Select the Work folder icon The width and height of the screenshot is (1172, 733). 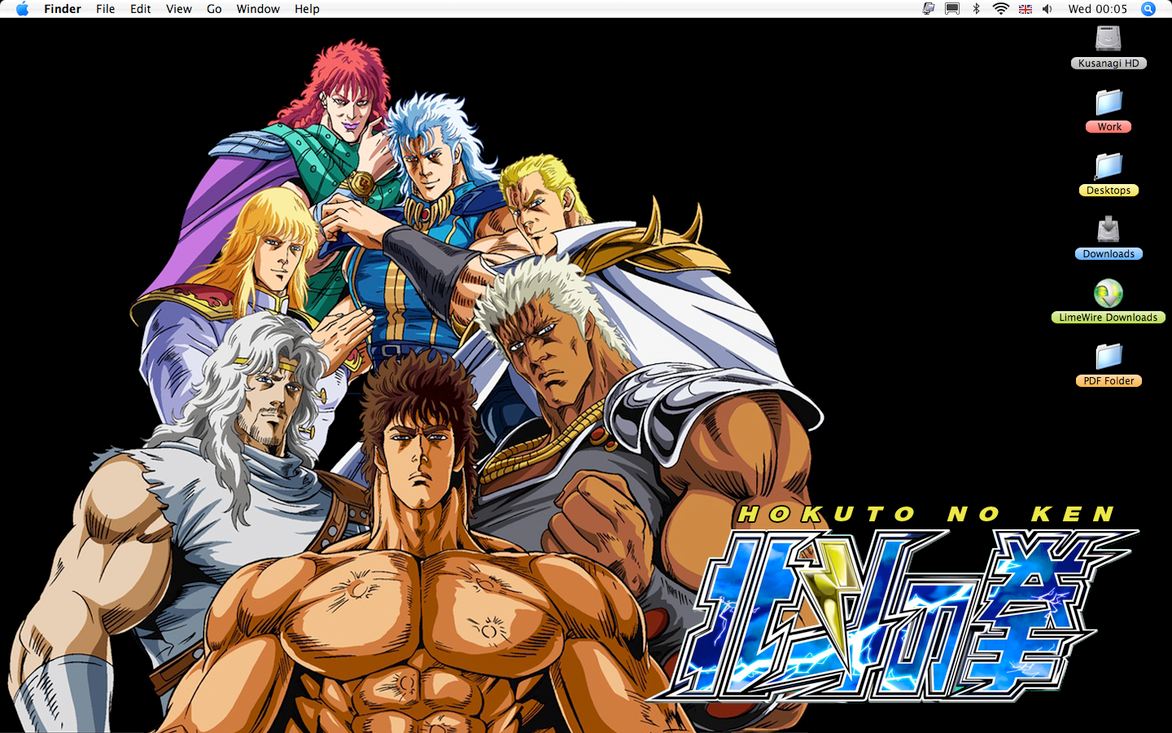point(1108,102)
